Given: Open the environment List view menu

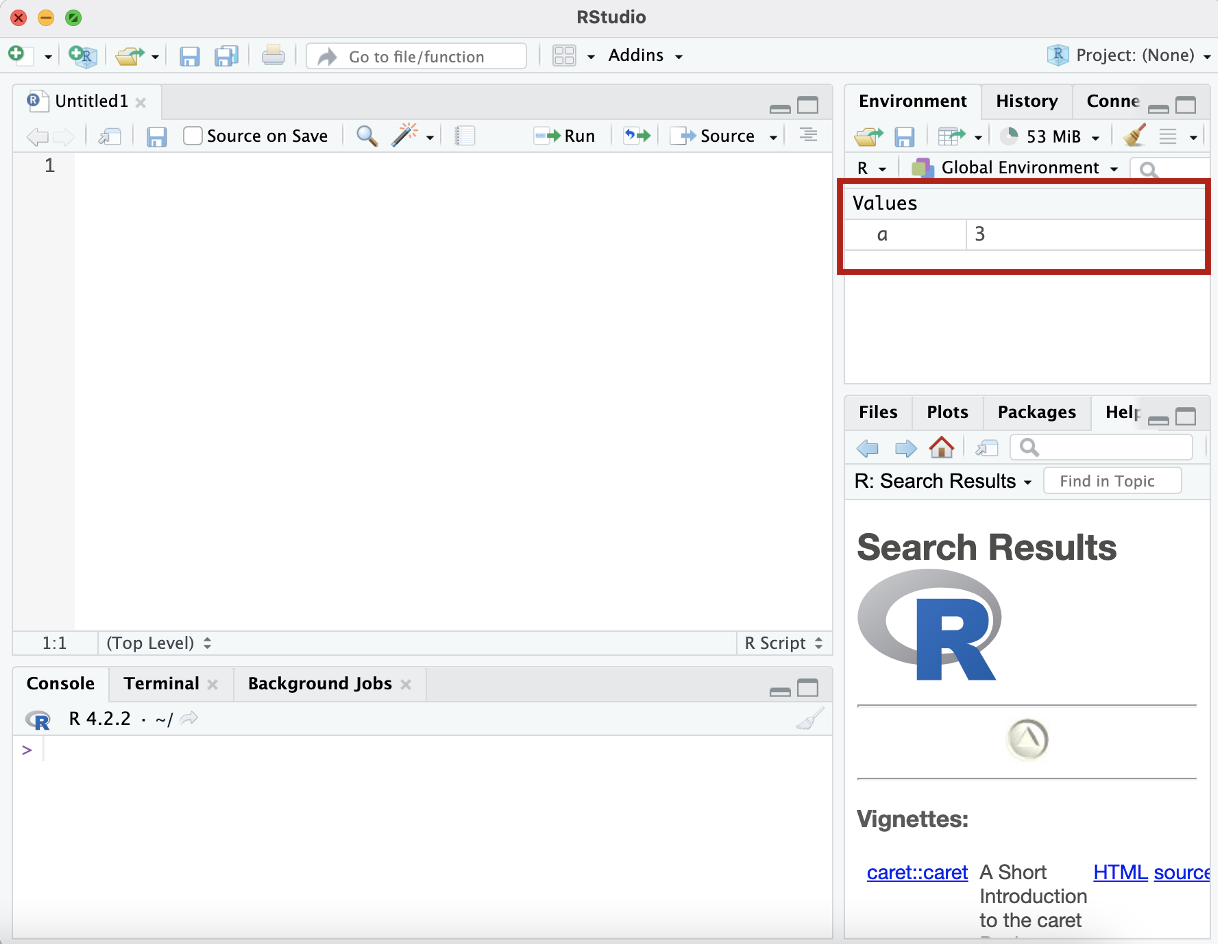Looking at the screenshot, I should pyautogui.click(x=1178, y=136).
